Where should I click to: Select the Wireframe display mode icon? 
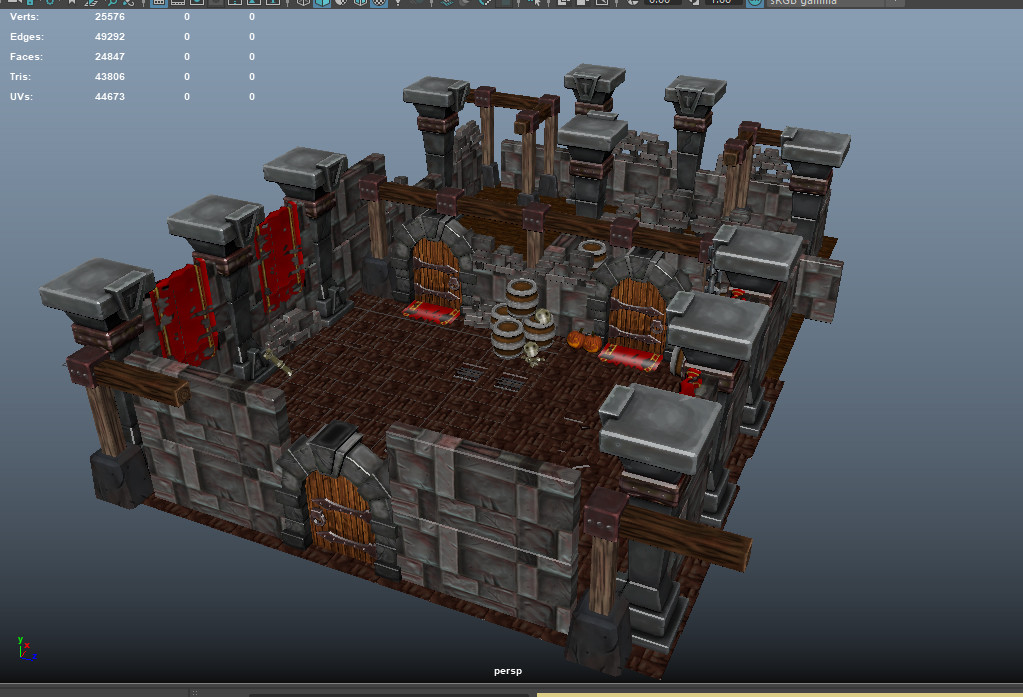[305, 5]
